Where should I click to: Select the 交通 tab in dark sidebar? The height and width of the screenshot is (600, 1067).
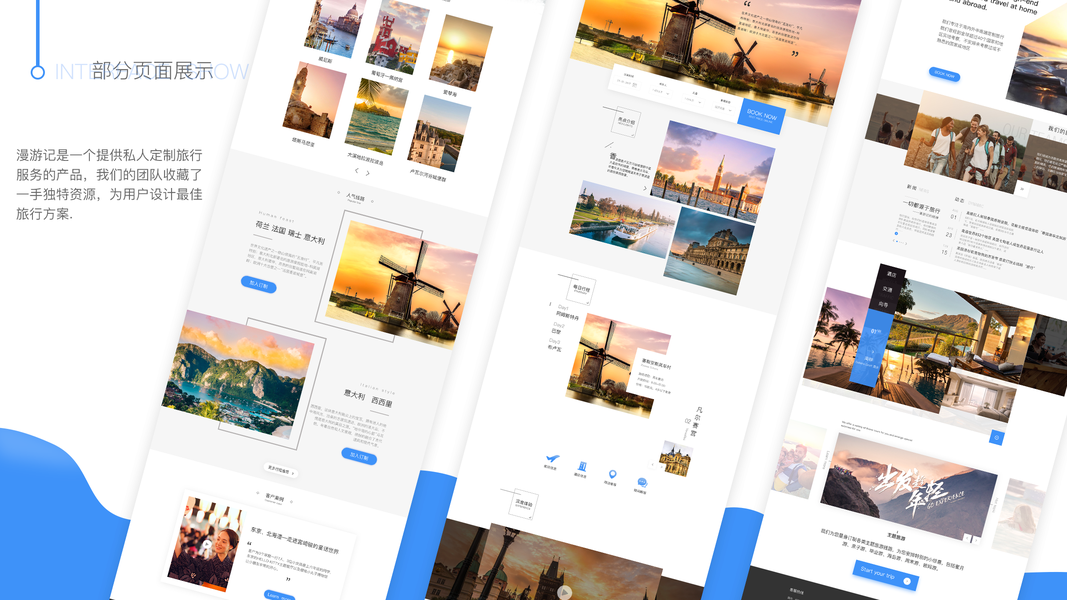pos(887,289)
